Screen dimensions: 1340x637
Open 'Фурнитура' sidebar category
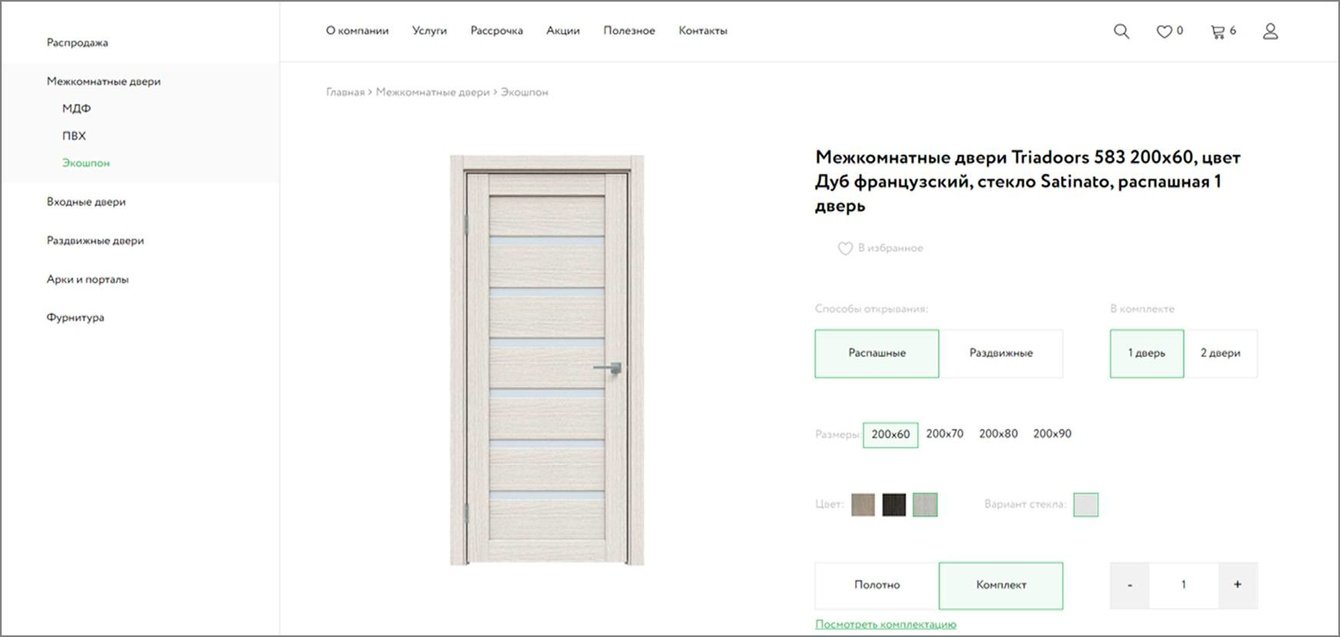point(75,318)
